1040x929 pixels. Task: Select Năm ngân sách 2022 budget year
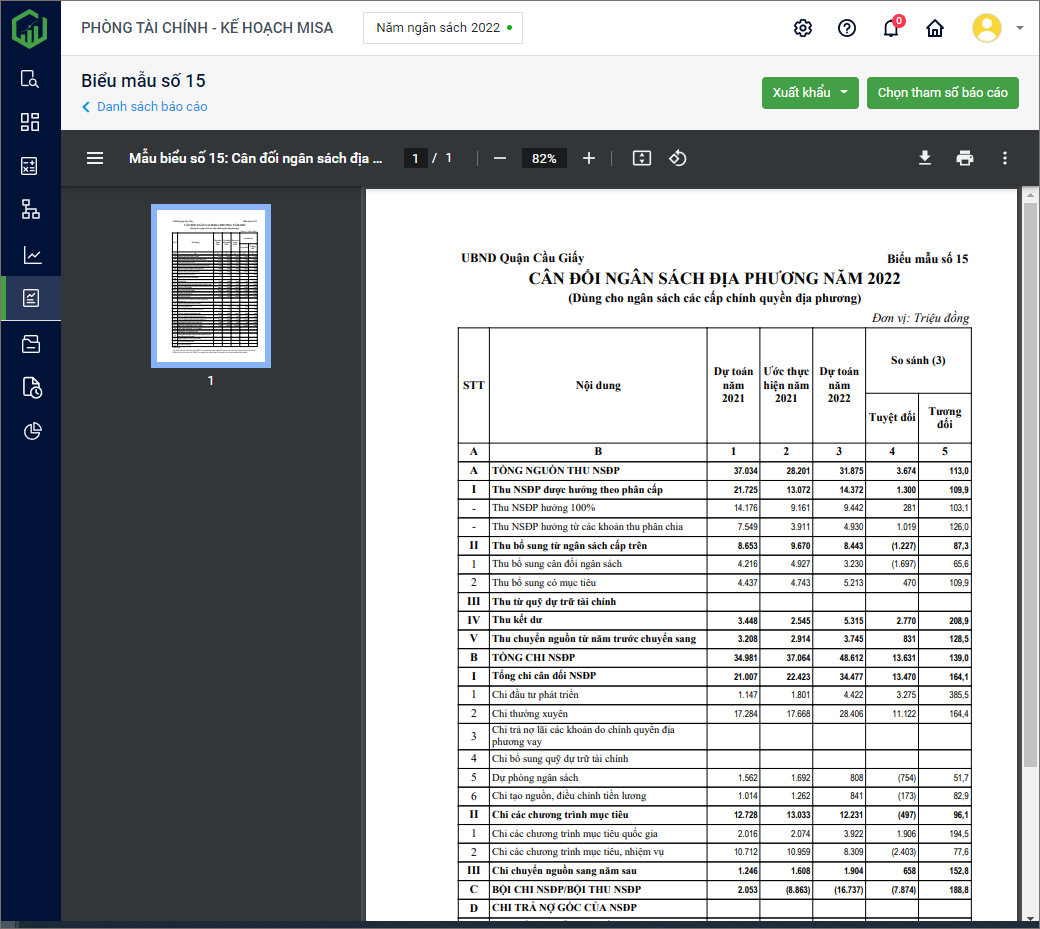[x=442, y=28]
